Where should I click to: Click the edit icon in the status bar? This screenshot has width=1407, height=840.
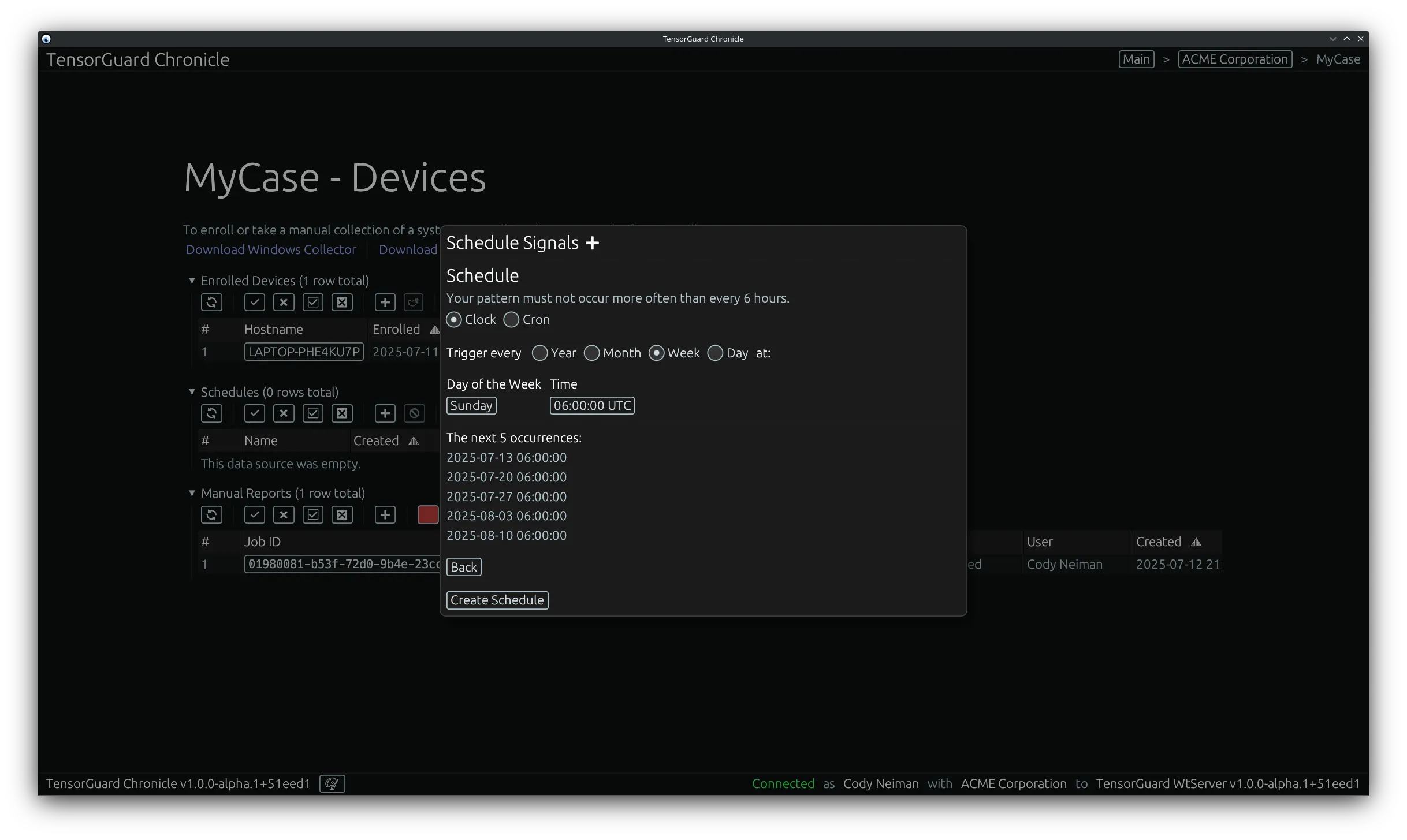[332, 783]
